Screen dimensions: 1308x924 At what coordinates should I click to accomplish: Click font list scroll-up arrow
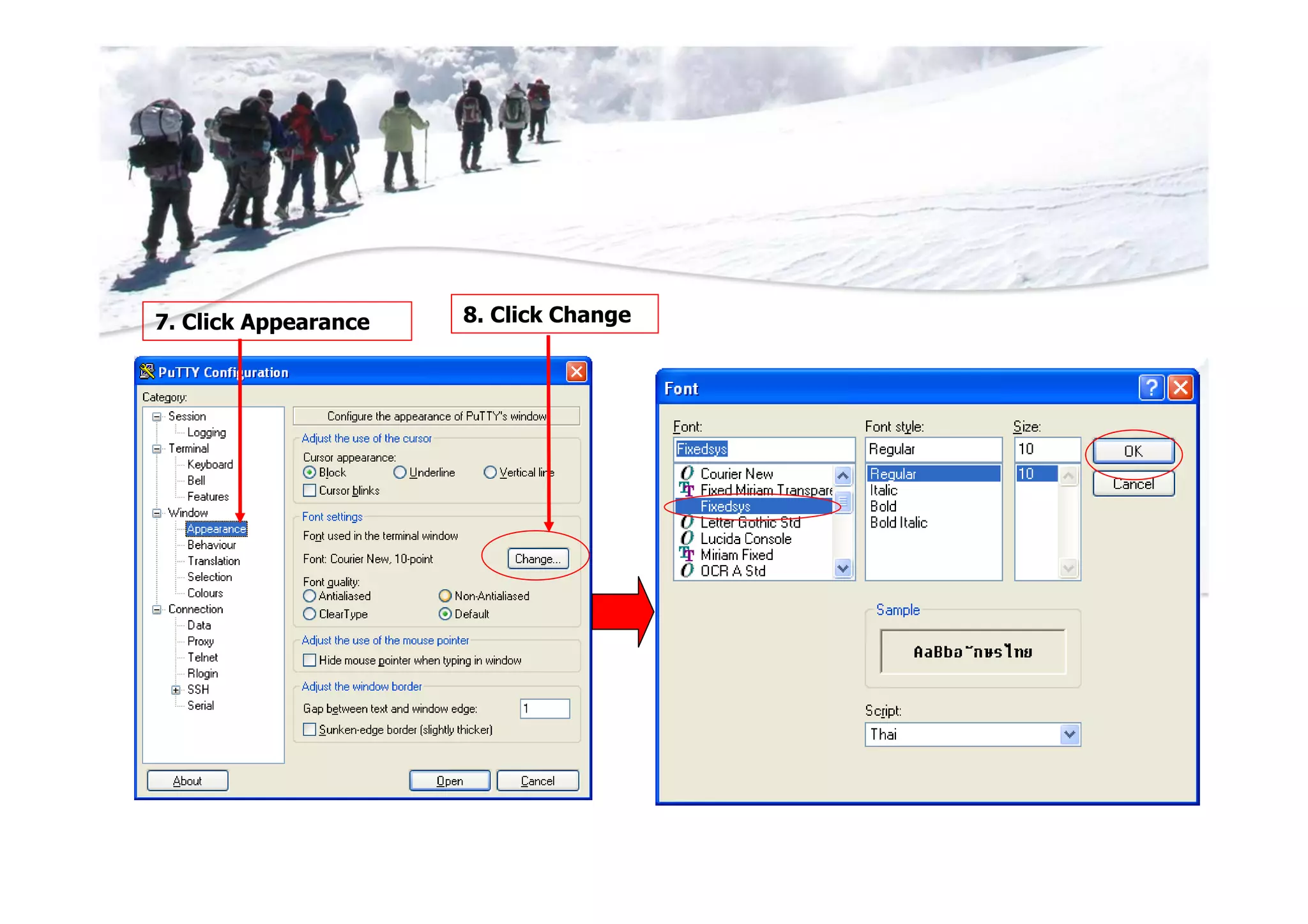click(843, 476)
